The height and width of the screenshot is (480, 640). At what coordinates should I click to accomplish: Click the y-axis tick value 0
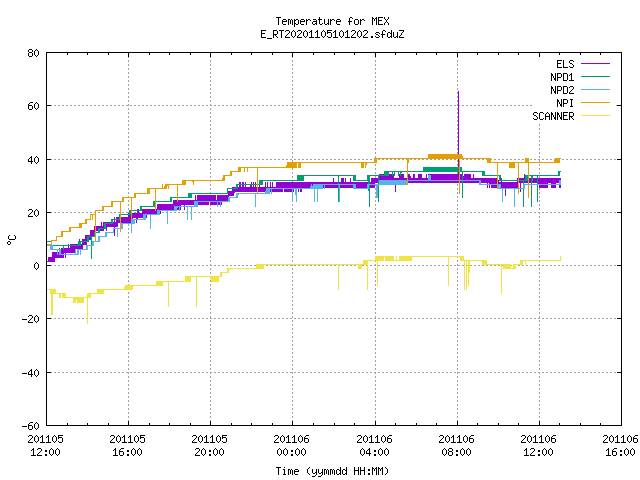click(x=36, y=266)
